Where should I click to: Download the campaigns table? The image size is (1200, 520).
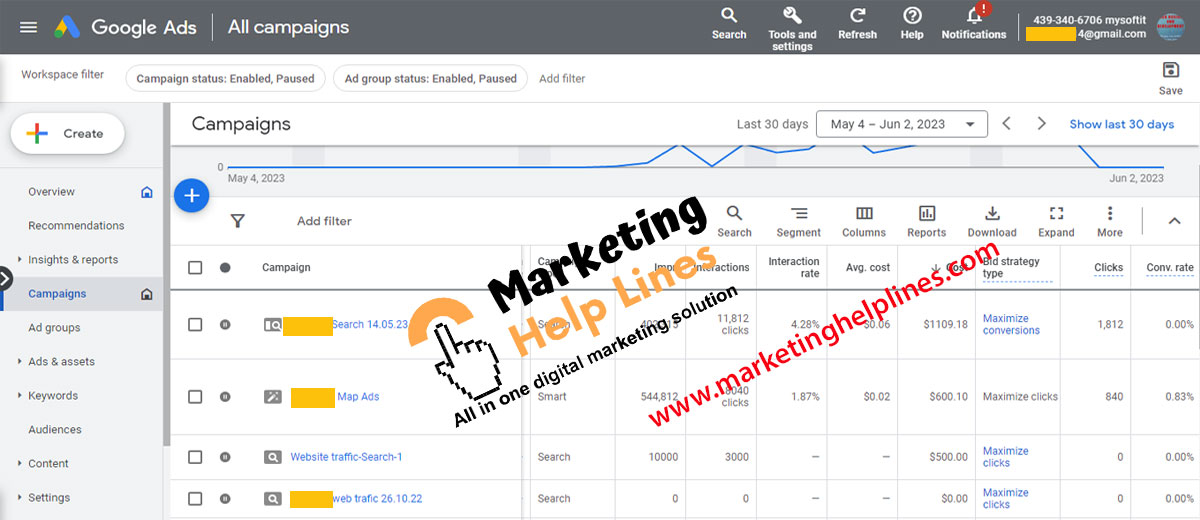[x=992, y=221]
